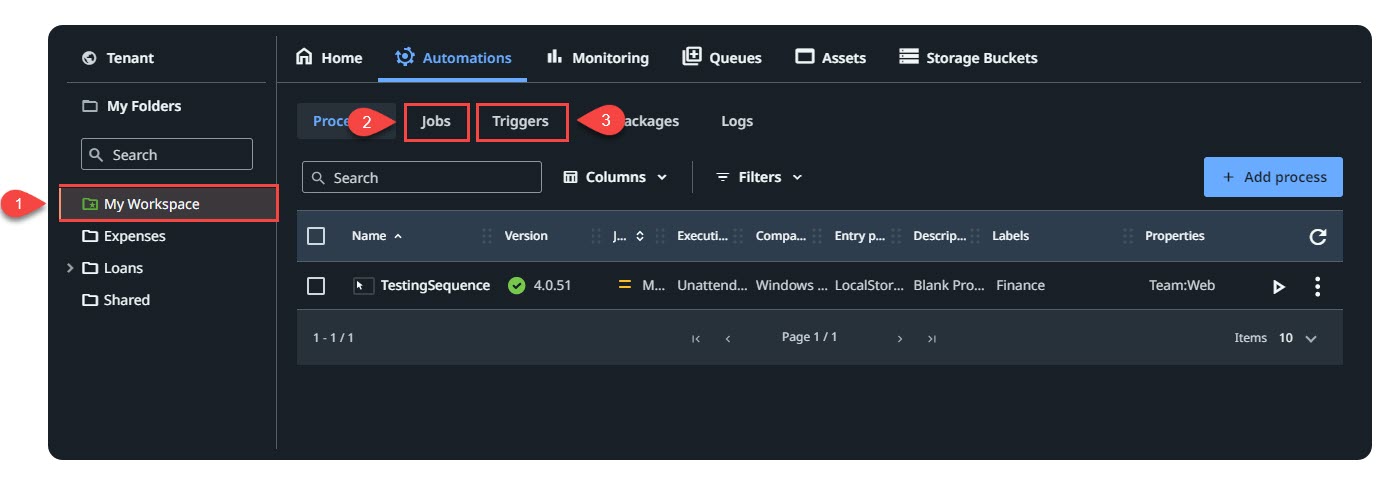Click the Description column header
The width and height of the screenshot is (1400, 487).
pyautogui.click(x=940, y=236)
